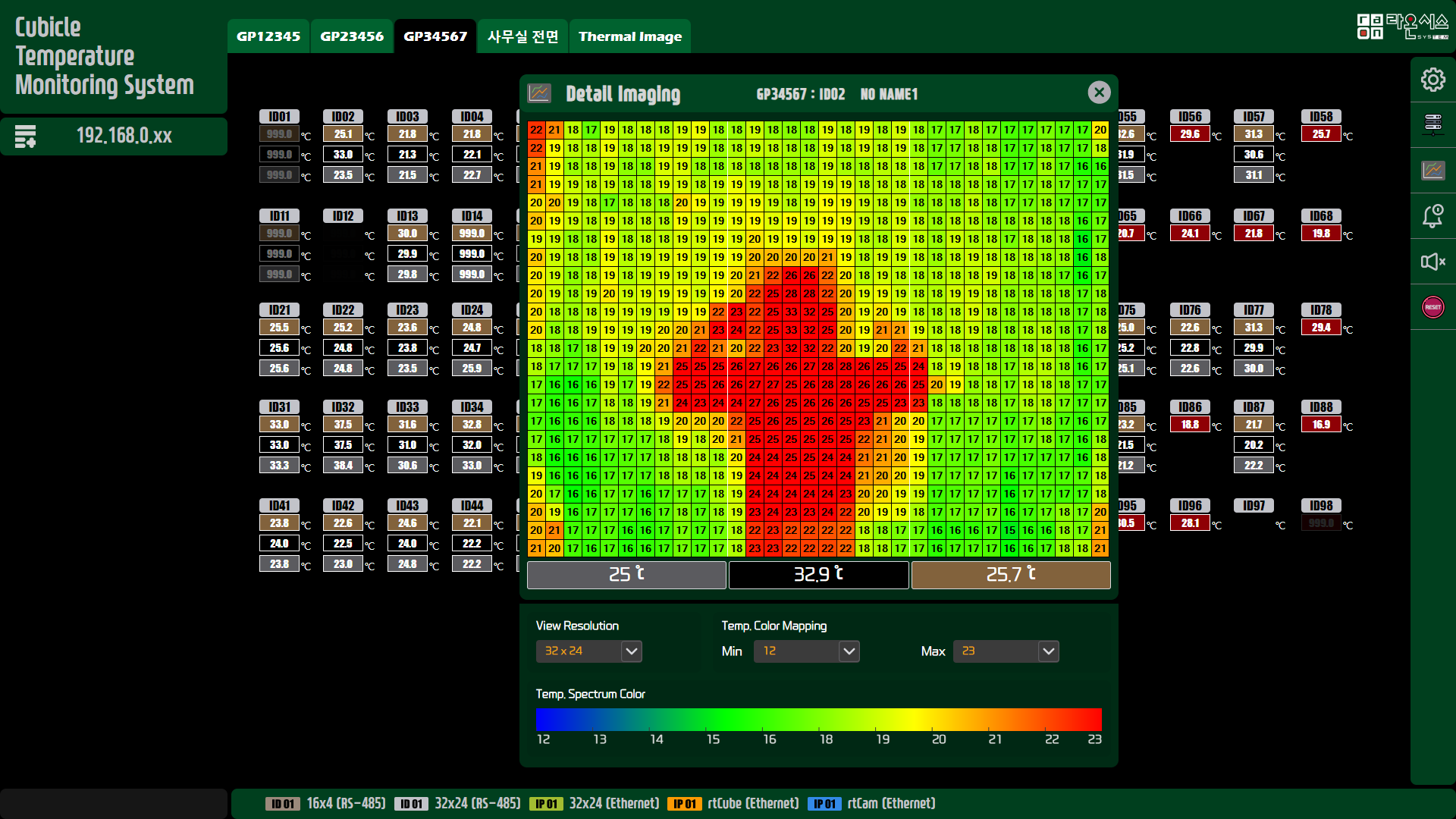Click the red RESET button icon

pyautogui.click(x=1432, y=307)
